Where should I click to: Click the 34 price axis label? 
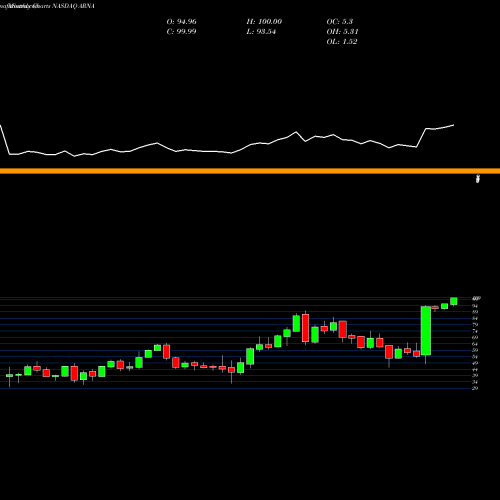[x=475, y=382]
